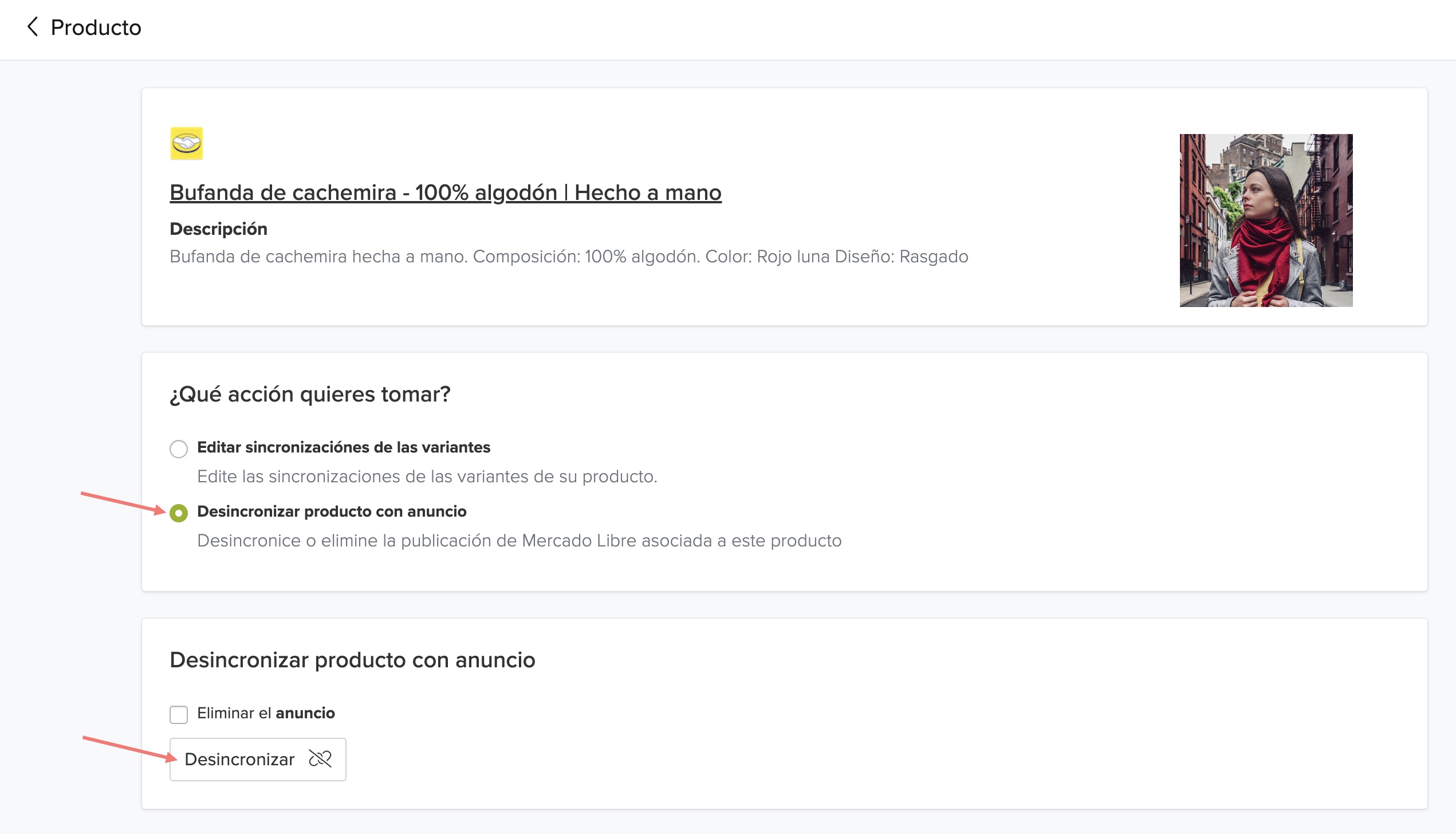Open the Bufanda de cachemira title link

[x=445, y=192]
